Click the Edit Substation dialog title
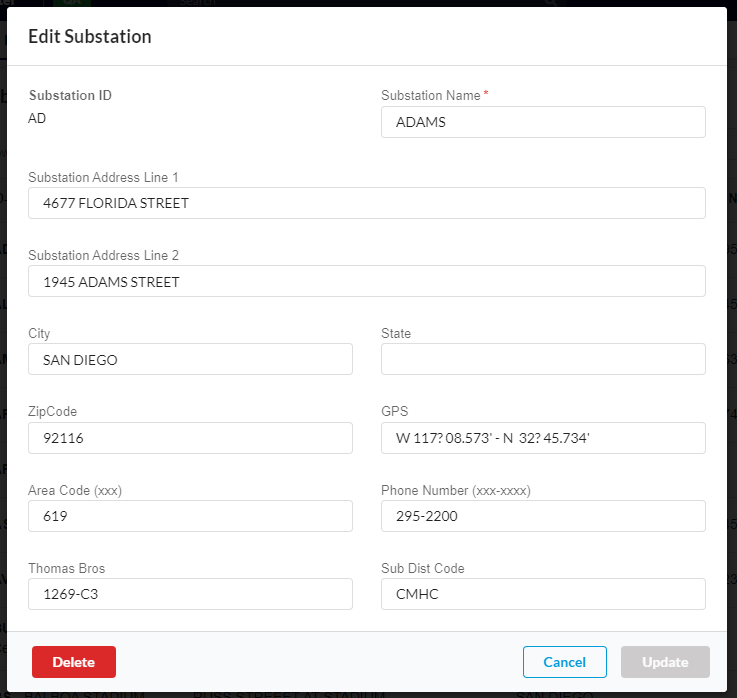The width and height of the screenshot is (737, 698). coord(90,37)
